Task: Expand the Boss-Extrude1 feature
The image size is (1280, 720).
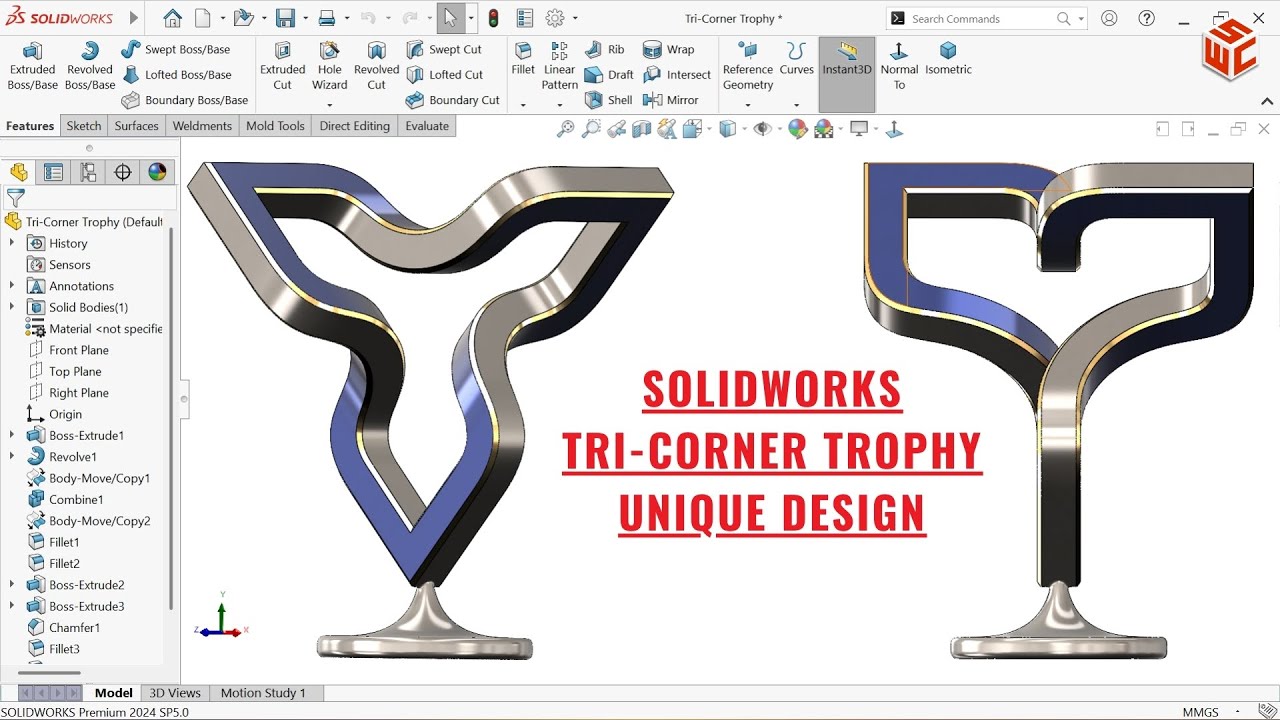Action: (12, 435)
